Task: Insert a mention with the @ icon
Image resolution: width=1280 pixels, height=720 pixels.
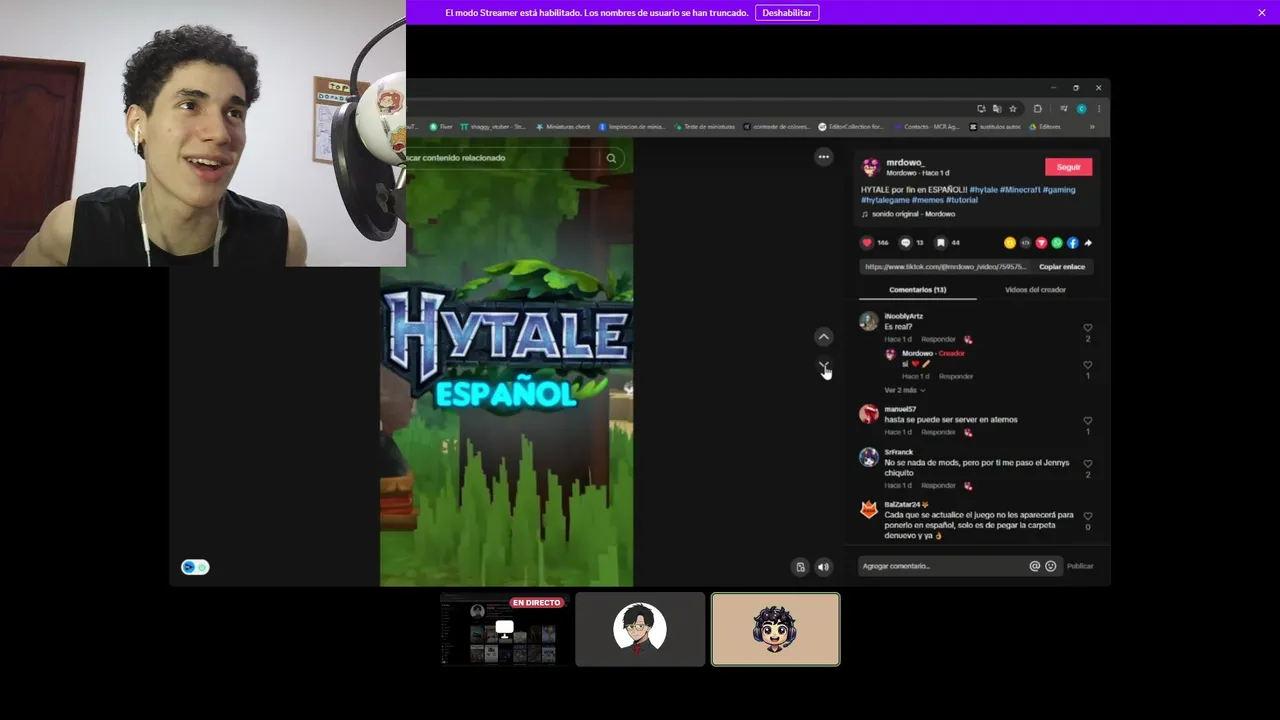Action: (1035, 566)
